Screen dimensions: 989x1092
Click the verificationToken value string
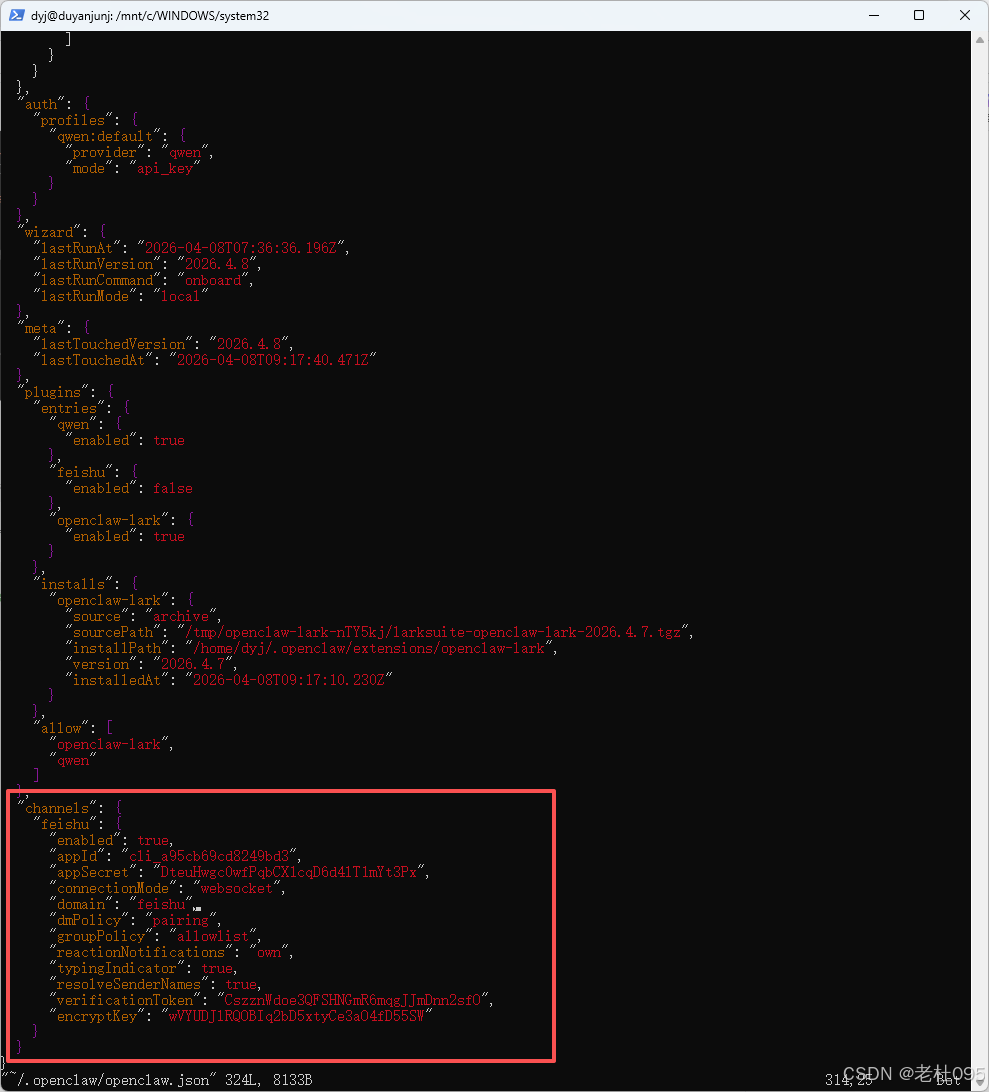pos(352,1001)
